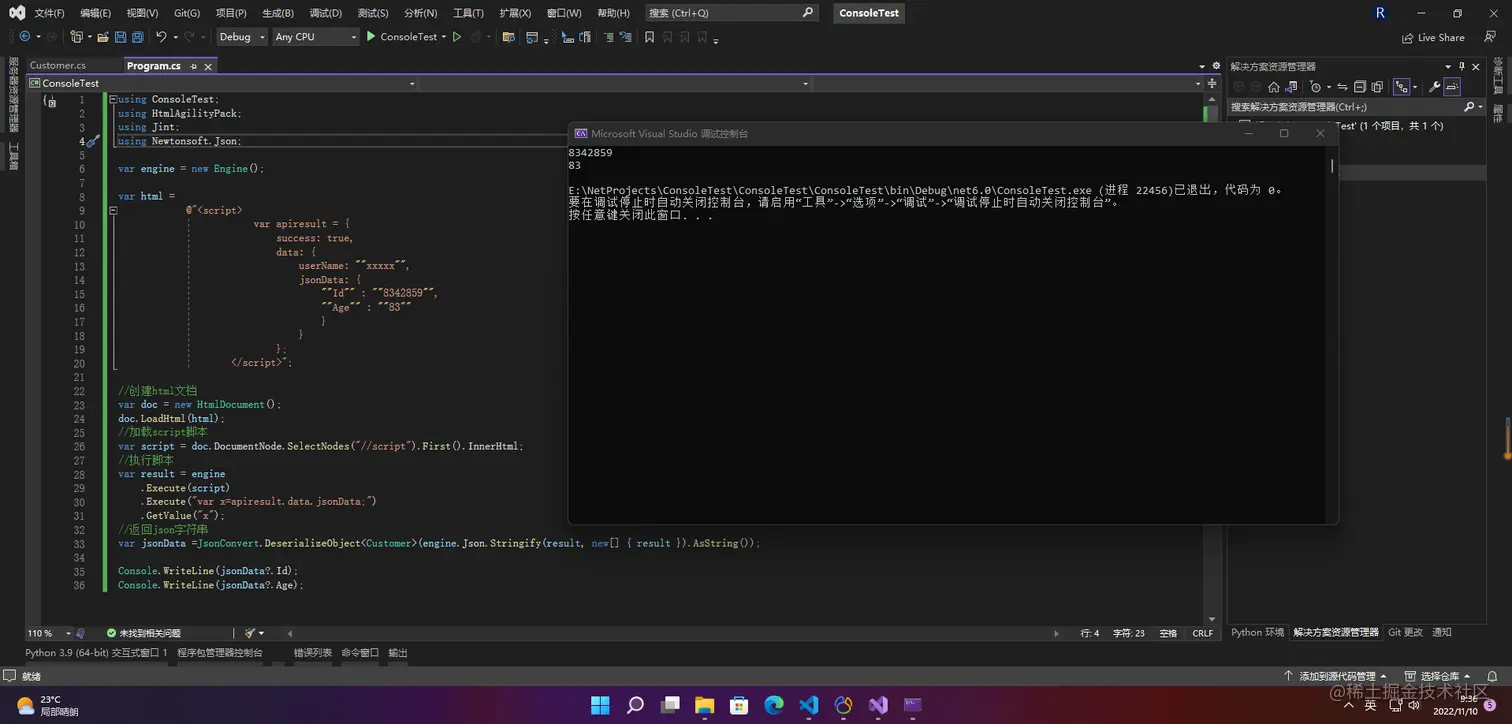Click the Pending Changes Filter clock icon

[x=1315, y=87]
